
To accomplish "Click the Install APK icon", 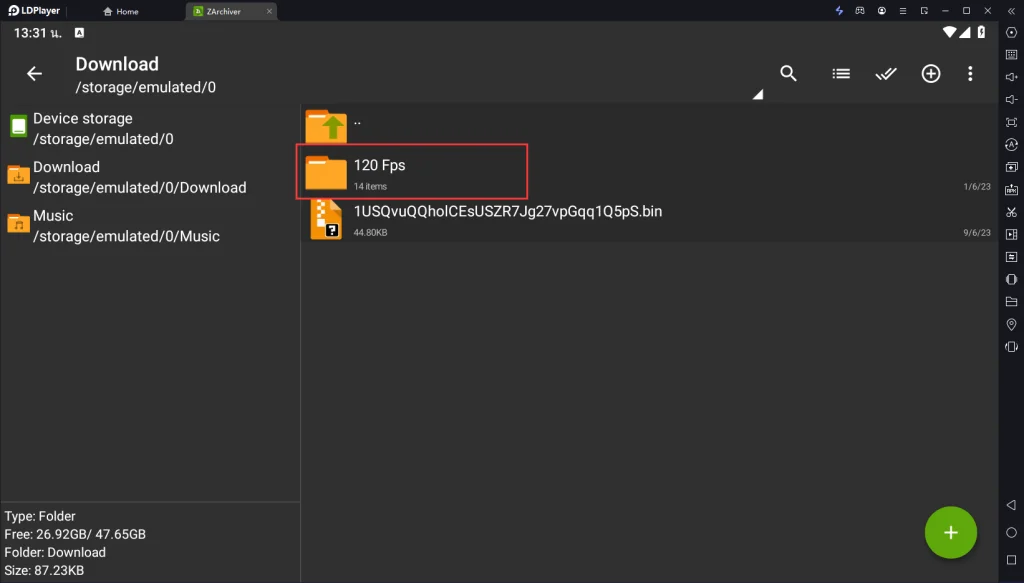I will click(x=1012, y=189).
